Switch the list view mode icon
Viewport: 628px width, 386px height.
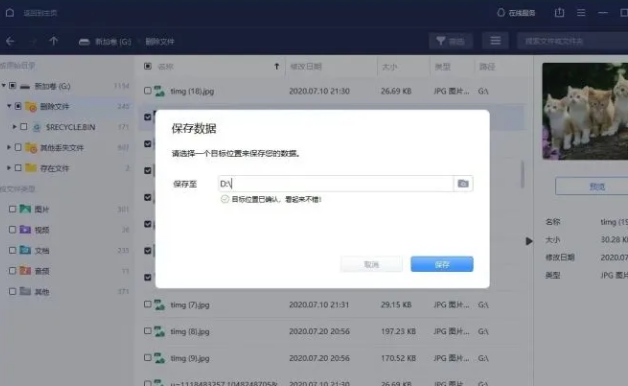tap(495, 41)
